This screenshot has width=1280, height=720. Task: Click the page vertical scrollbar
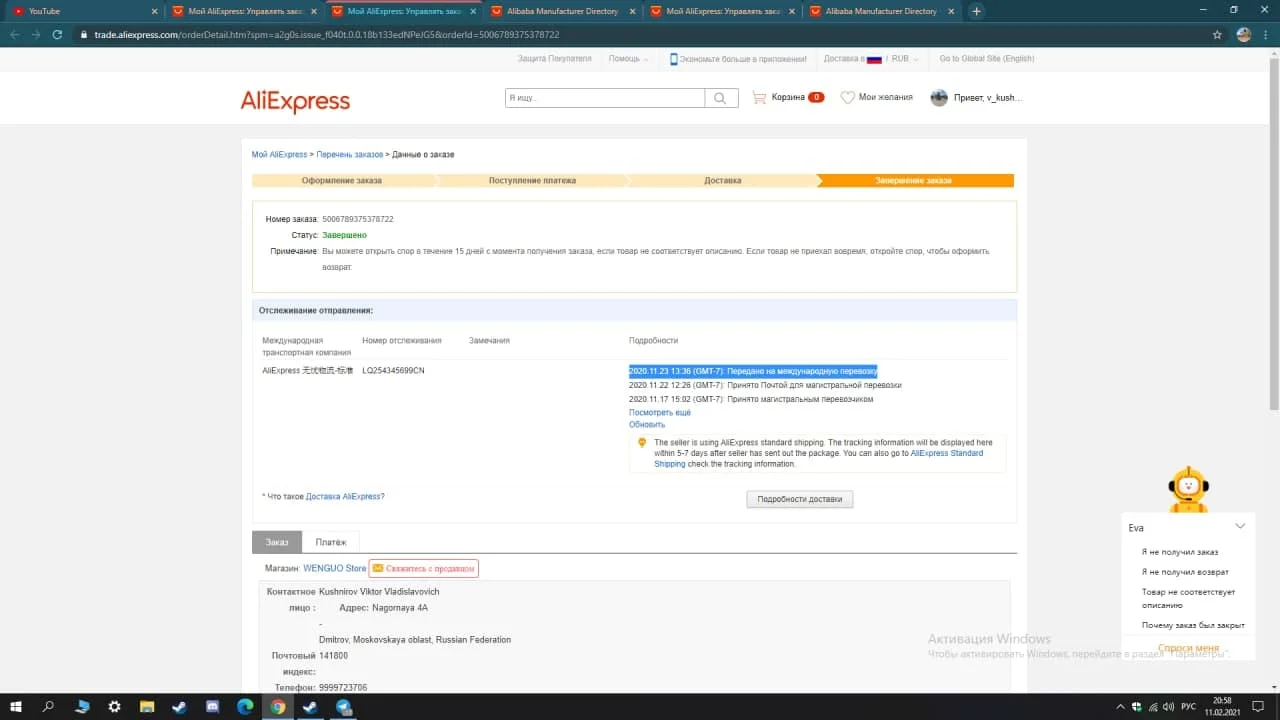point(1274,228)
